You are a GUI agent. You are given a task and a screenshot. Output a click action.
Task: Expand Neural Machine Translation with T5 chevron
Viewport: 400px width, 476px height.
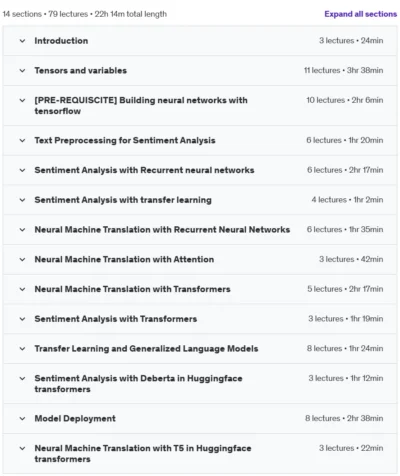point(22,449)
